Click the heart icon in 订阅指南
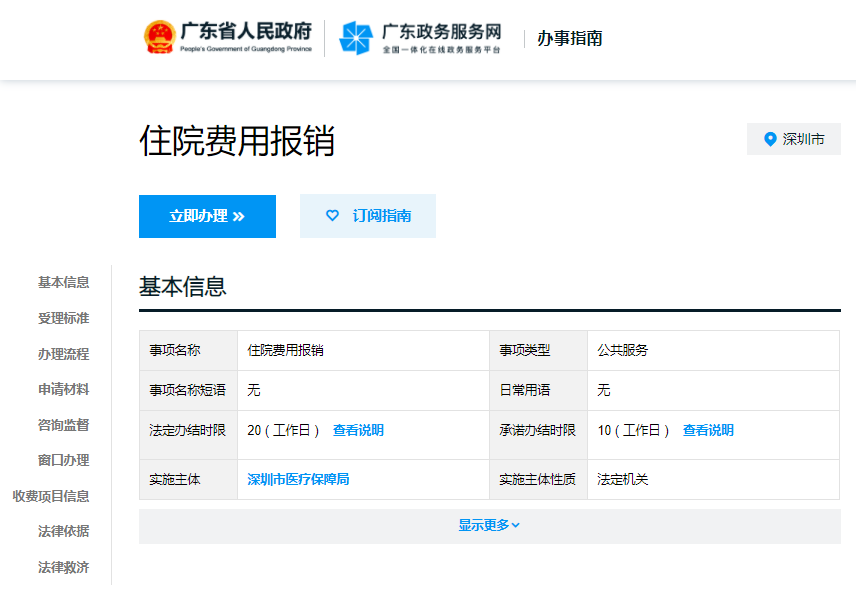The width and height of the screenshot is (856, 600). [x=333, y=216]
